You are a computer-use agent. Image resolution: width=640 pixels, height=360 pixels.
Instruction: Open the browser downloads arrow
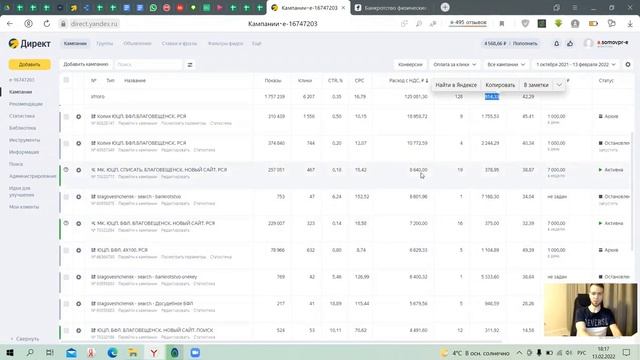(x=630, y=24)
